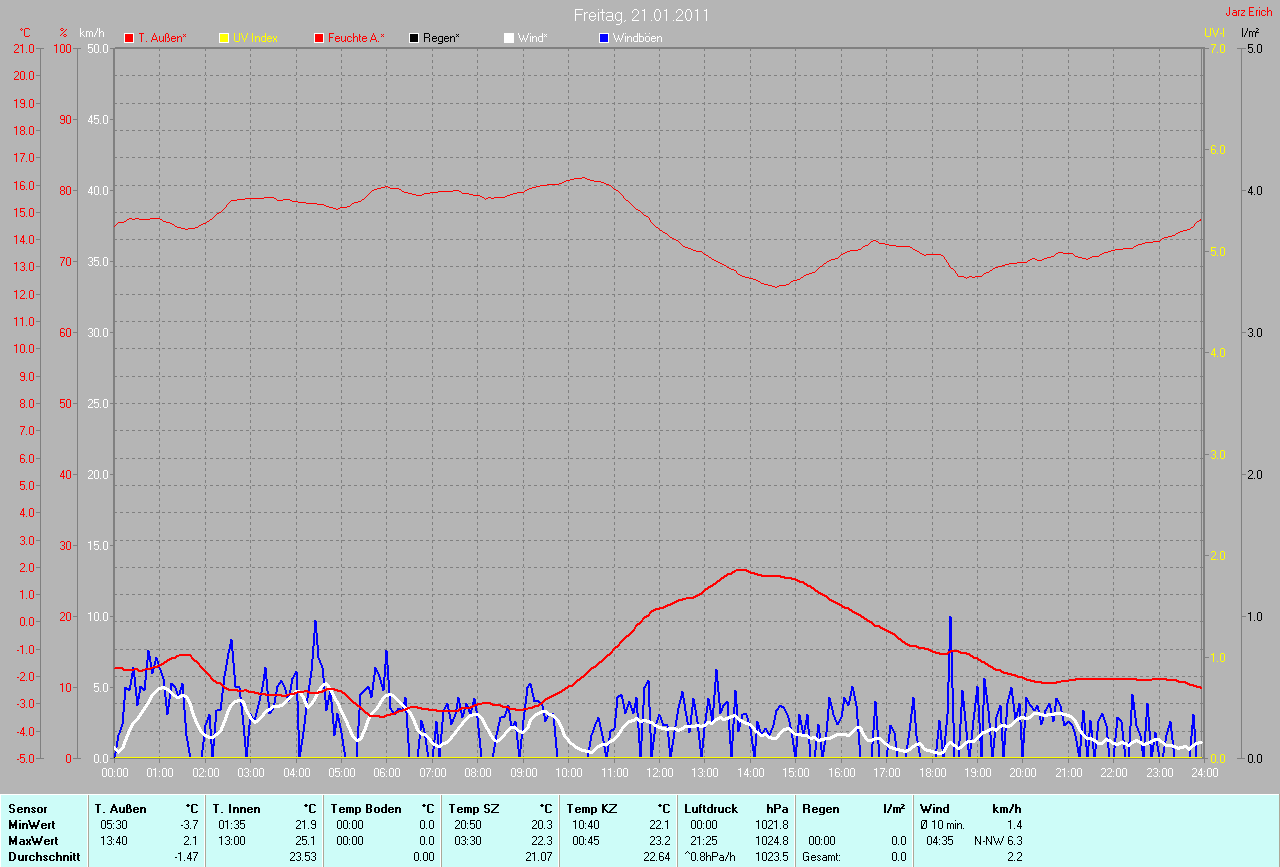Image resolution: width=1280 pixels, height=867 pixels.
Task: Click the 'Temp SZ' column header
Action: pyautogui.click(x=472, y=808)
